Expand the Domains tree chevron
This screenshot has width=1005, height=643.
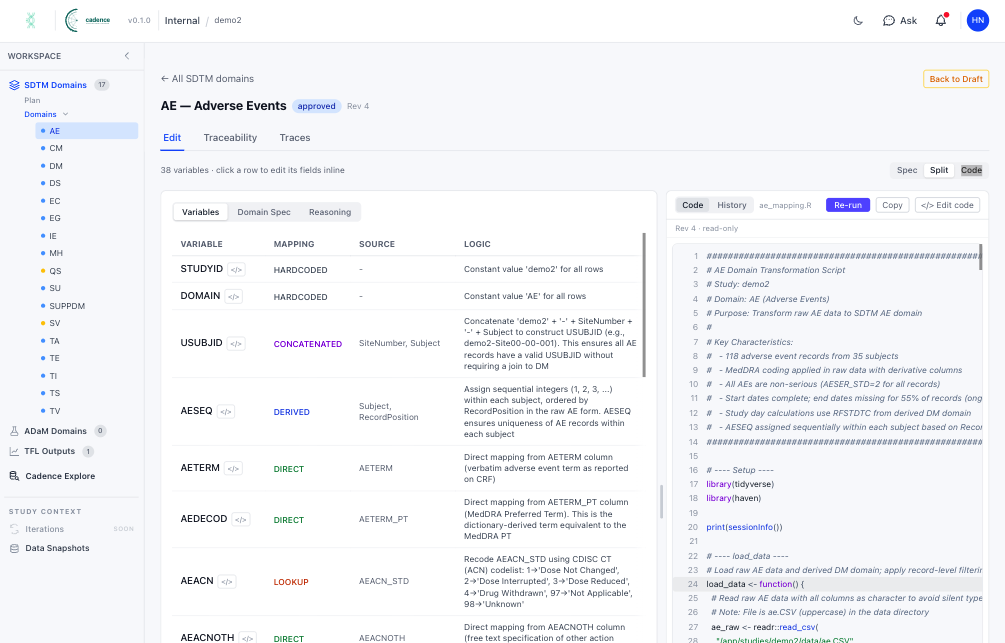click(x=65, y=114)
